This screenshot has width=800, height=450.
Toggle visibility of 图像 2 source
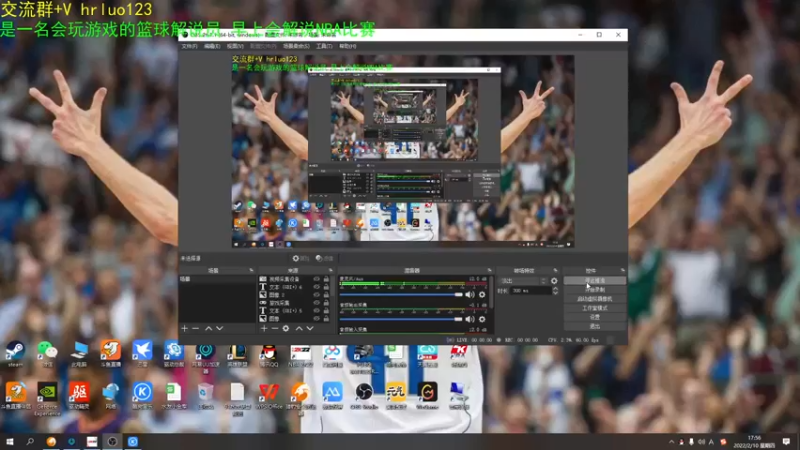click(x=316, y=295)
